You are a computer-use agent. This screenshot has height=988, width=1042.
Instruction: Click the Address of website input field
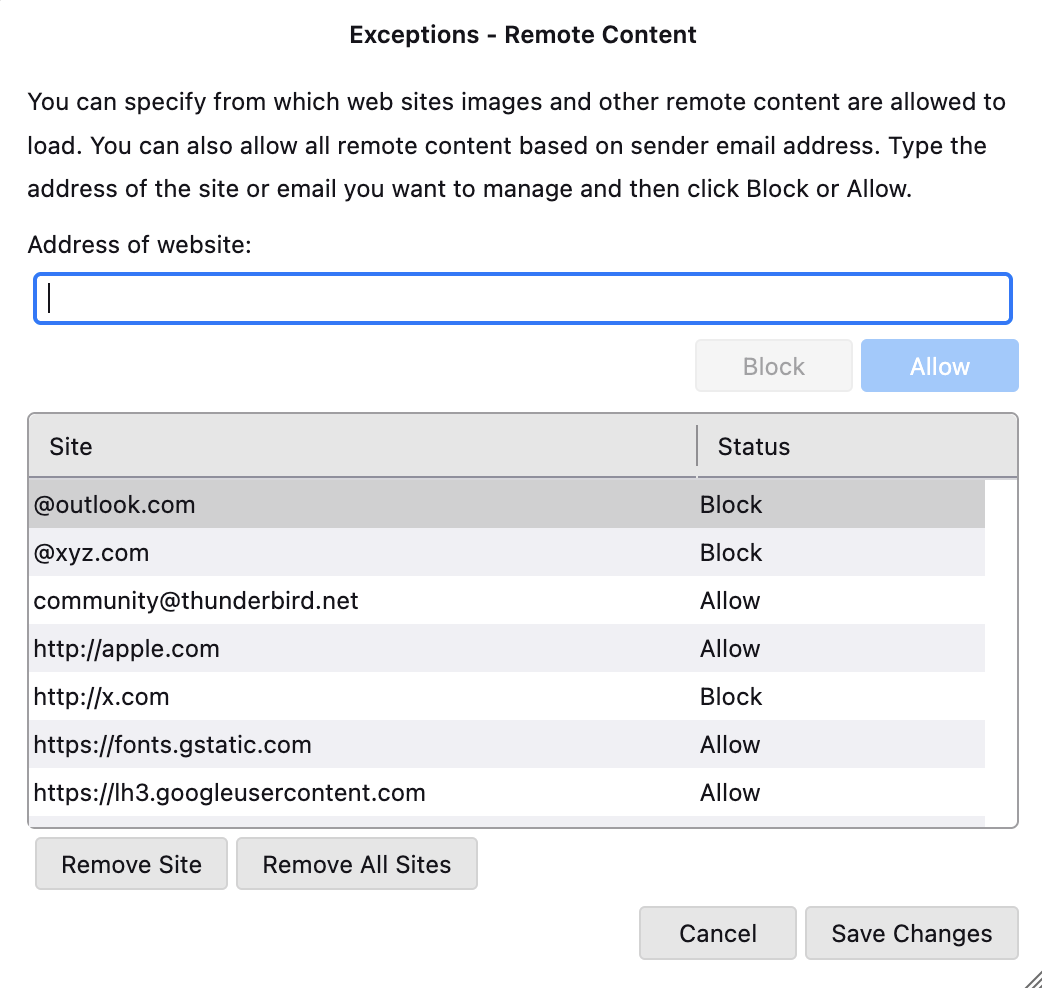pyautogui.click(x=522, y=299)
